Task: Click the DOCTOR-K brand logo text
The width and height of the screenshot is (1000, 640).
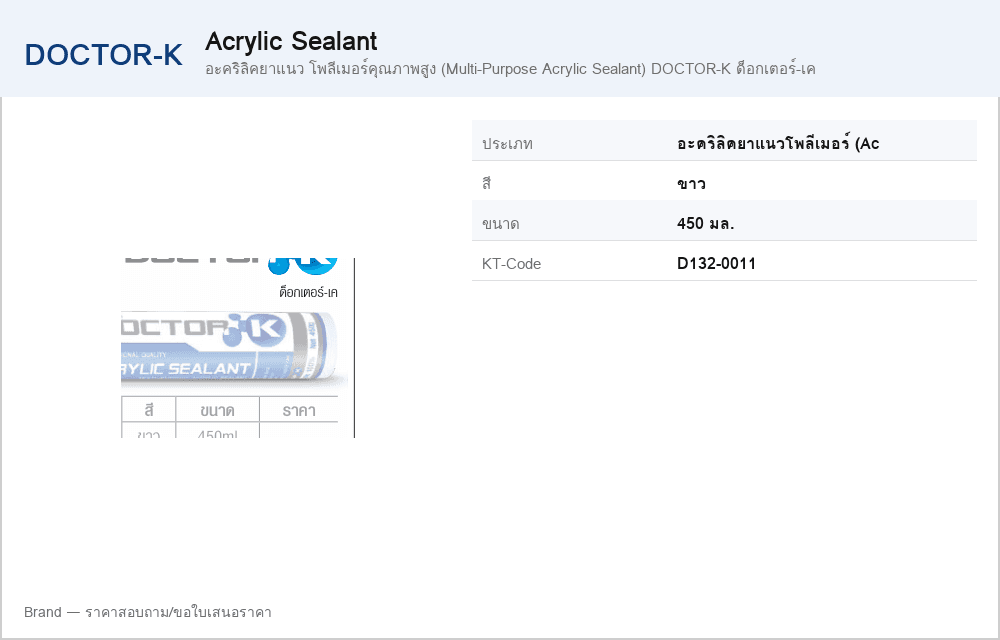Action: [x=103, y=55]
